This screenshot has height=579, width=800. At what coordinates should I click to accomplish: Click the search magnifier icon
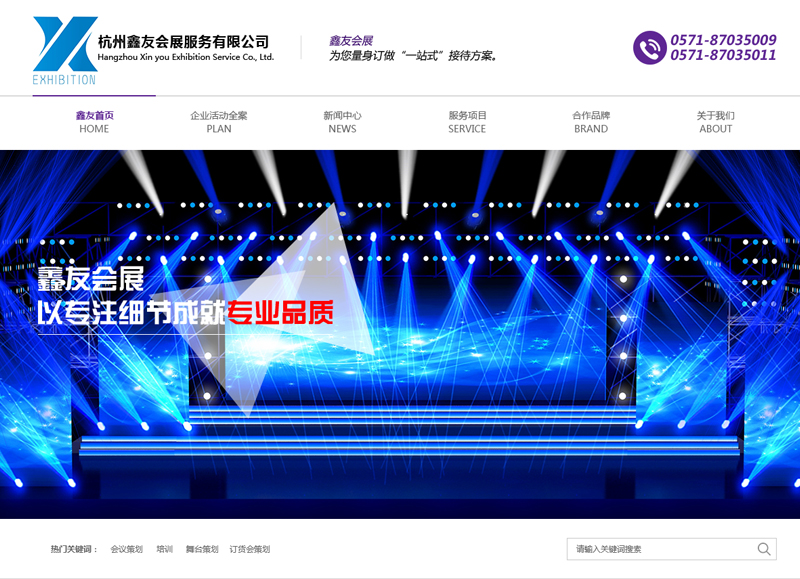click(764, 549)
